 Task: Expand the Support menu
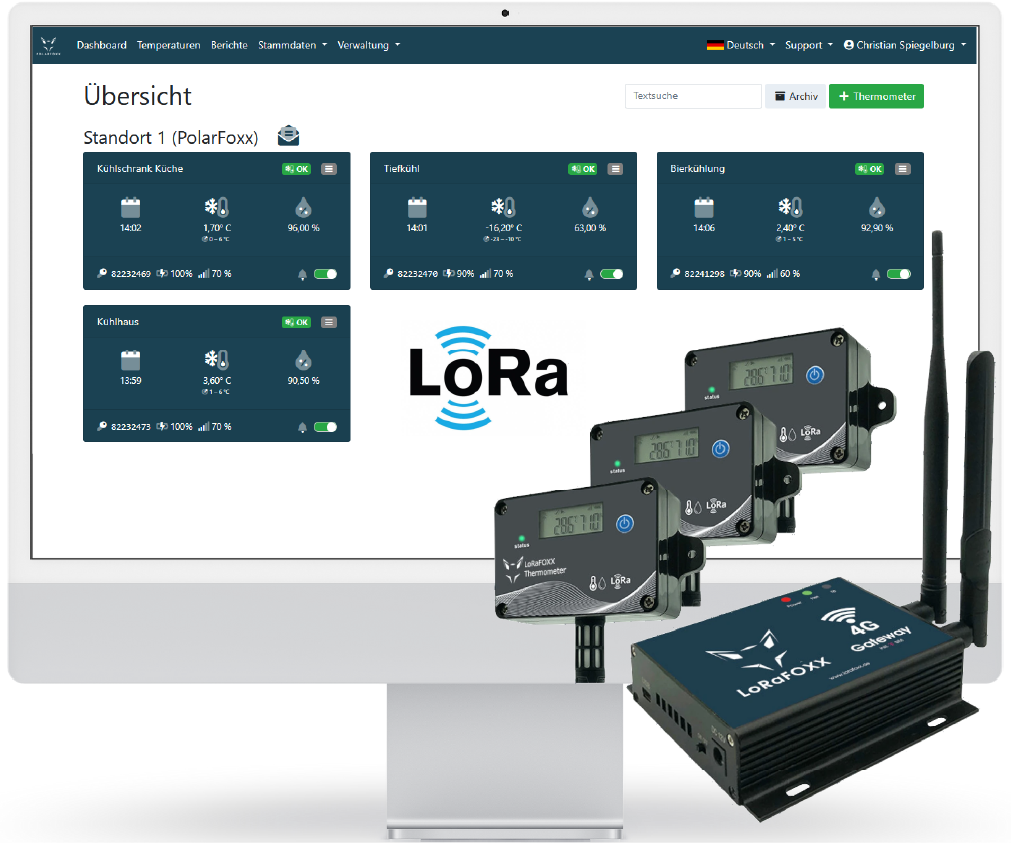point(809,45)
